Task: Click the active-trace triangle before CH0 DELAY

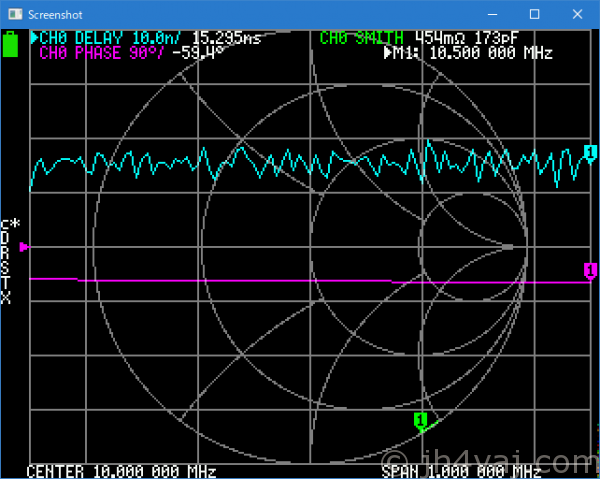Action: (35, 38)
